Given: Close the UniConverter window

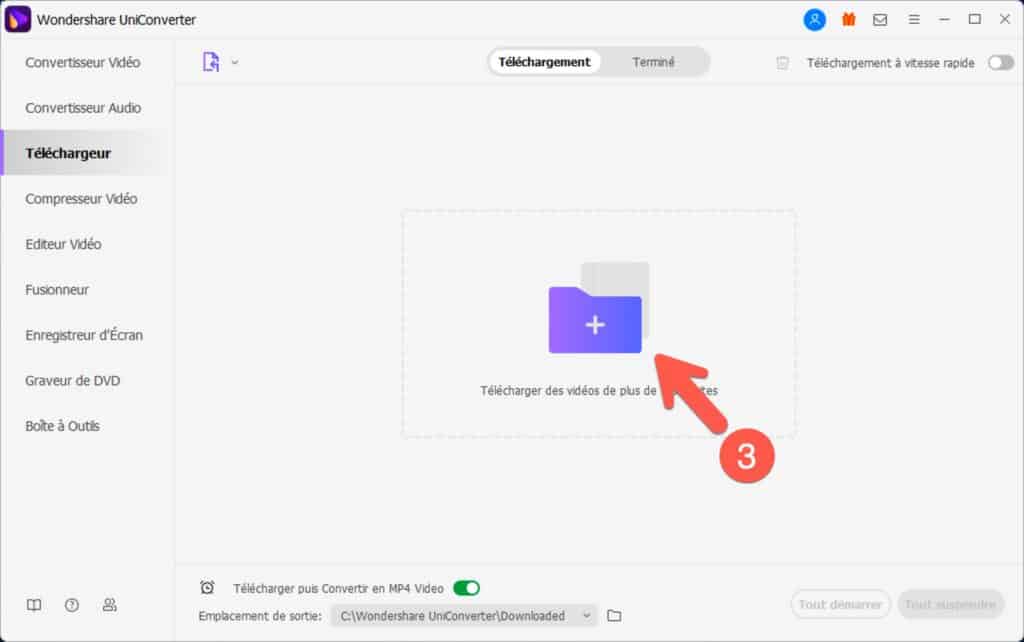Looking at the screenshot, I should (x=1005, y=20).
